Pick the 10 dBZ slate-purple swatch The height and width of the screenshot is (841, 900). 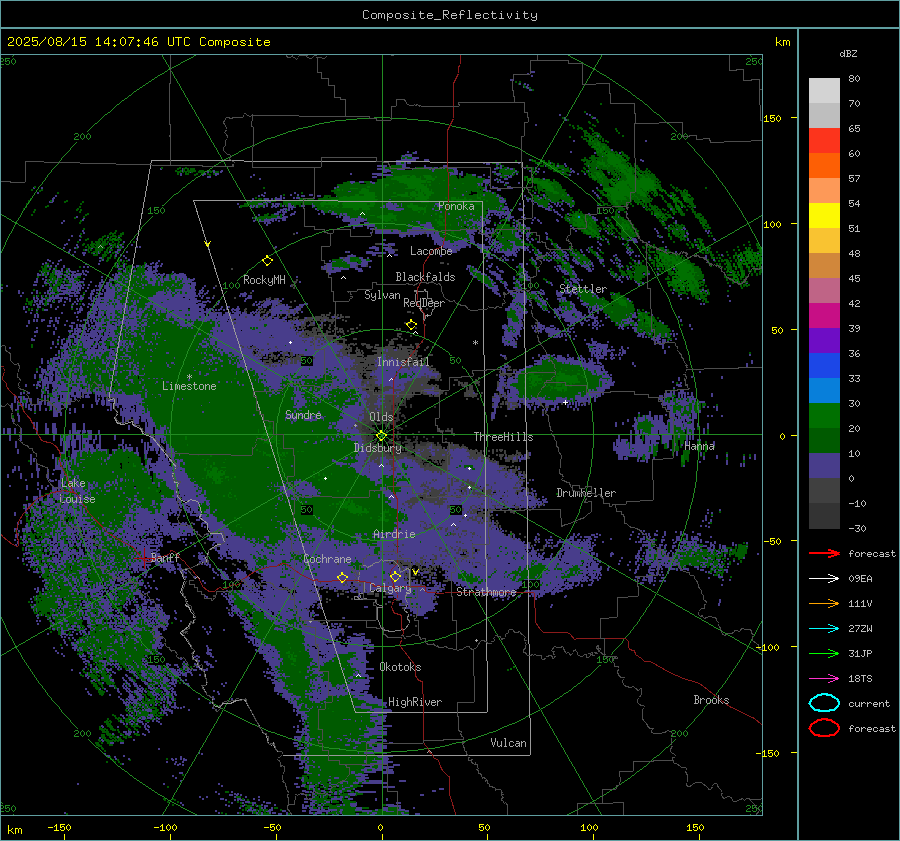(x=824, y=466)
